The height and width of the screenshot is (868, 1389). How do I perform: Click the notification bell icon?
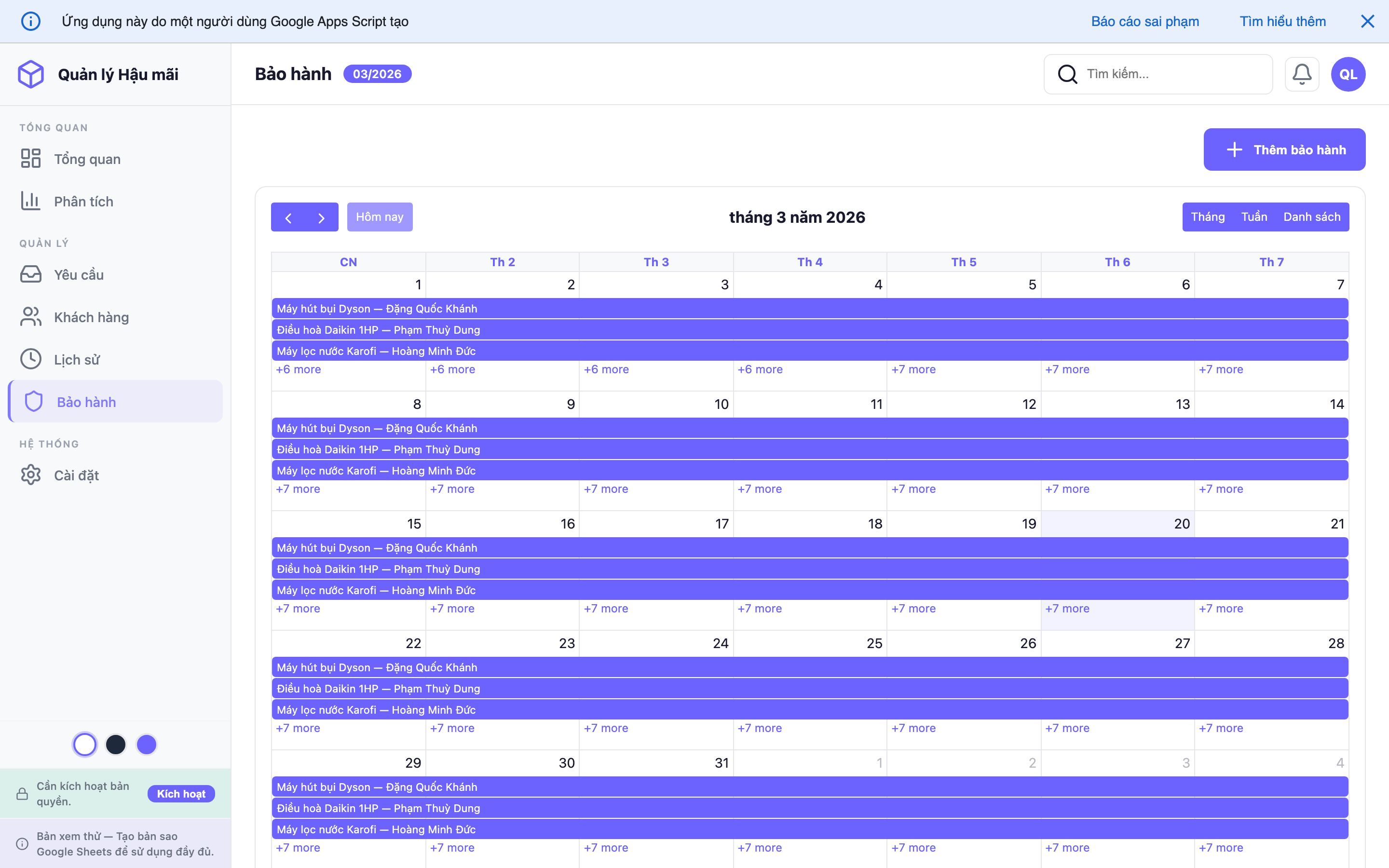pos(1301,74)
